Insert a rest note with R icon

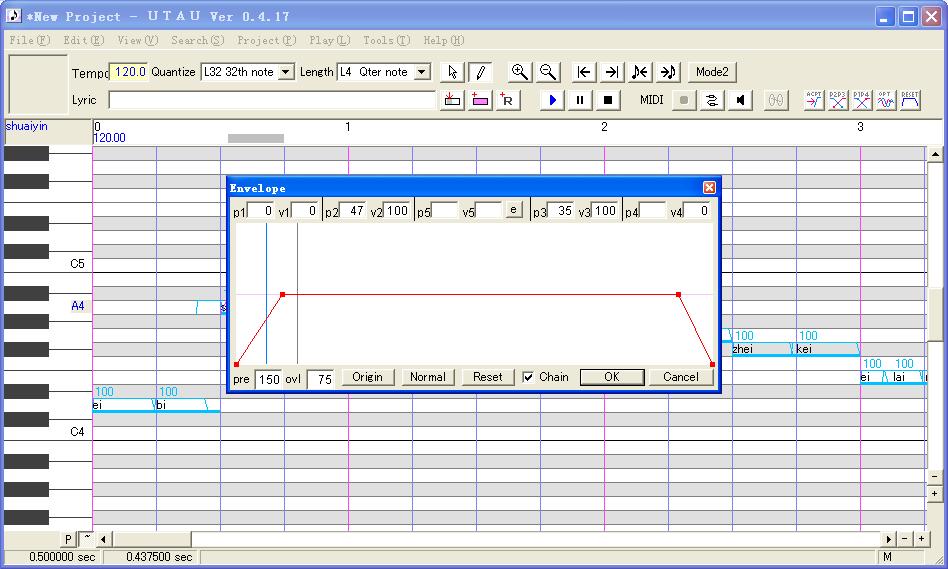pos(507,100)
